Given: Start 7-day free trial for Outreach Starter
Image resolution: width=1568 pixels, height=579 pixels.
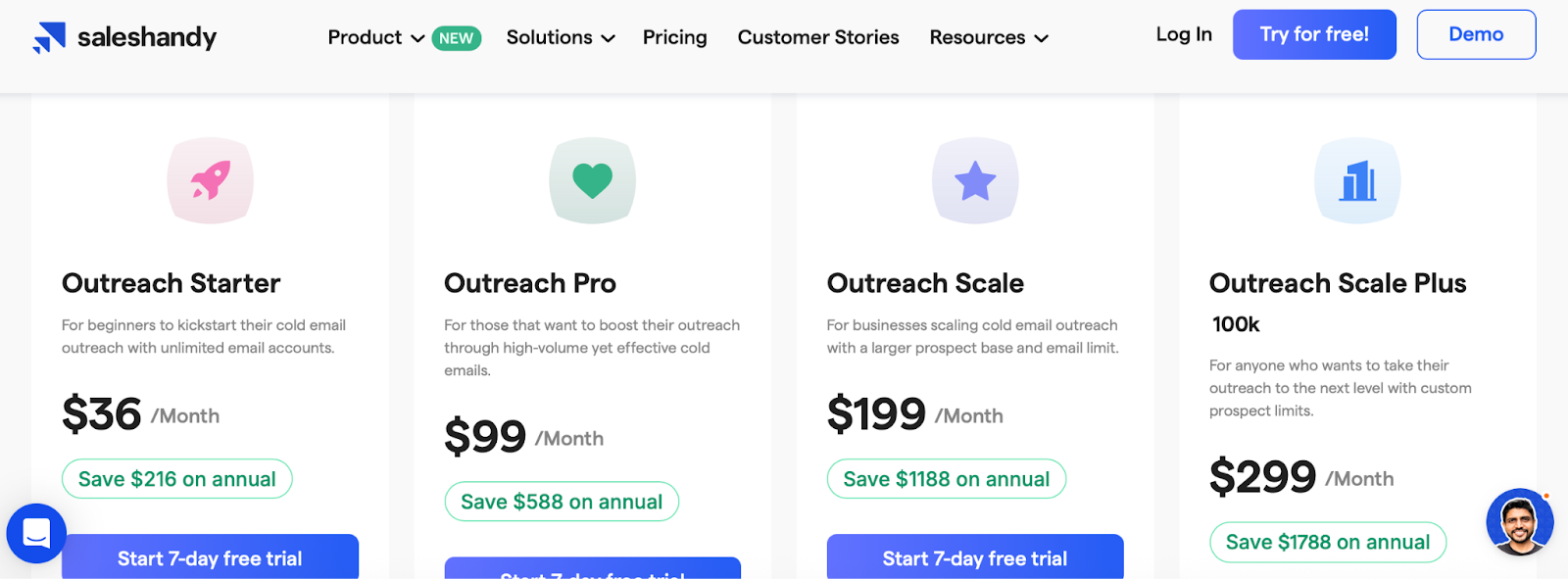Looking at the screenshot, I should (x=210, y=558).
